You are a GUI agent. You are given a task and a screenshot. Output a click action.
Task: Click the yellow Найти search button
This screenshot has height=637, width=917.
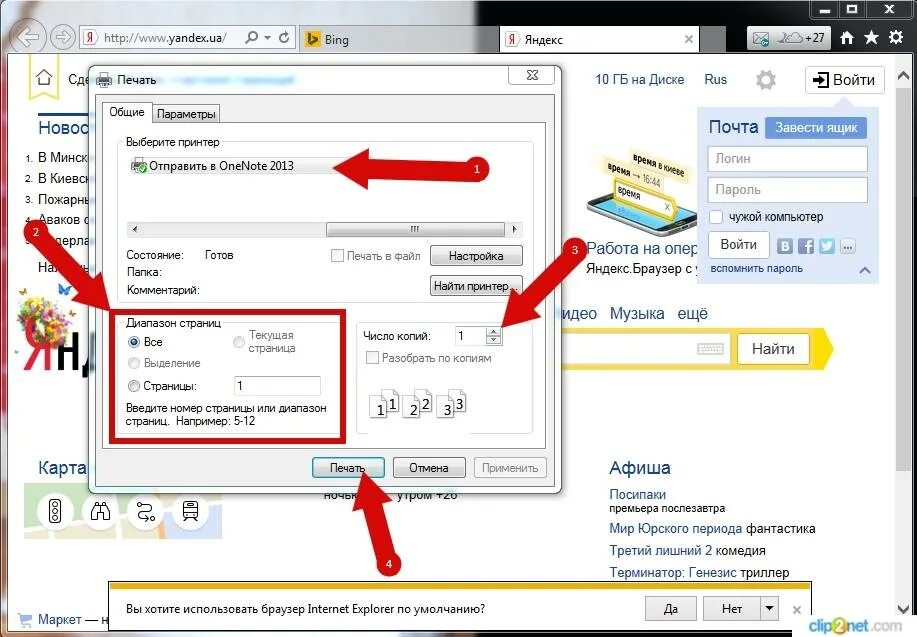[773, 349]
